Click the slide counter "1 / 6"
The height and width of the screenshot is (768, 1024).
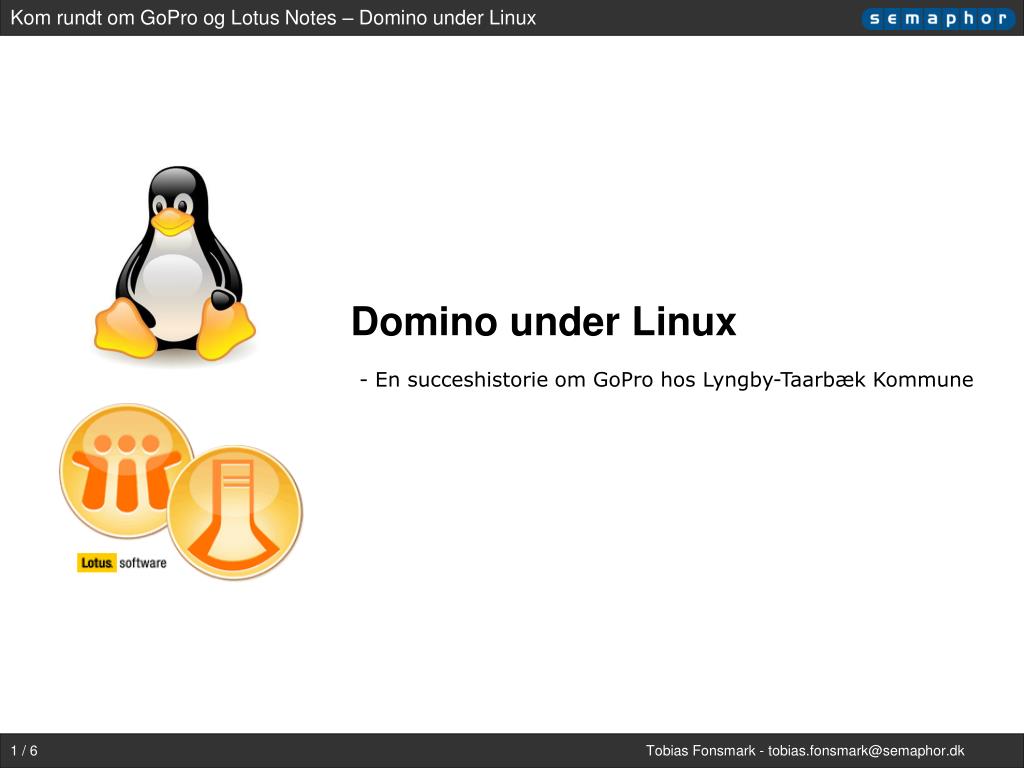click(24, 750)
